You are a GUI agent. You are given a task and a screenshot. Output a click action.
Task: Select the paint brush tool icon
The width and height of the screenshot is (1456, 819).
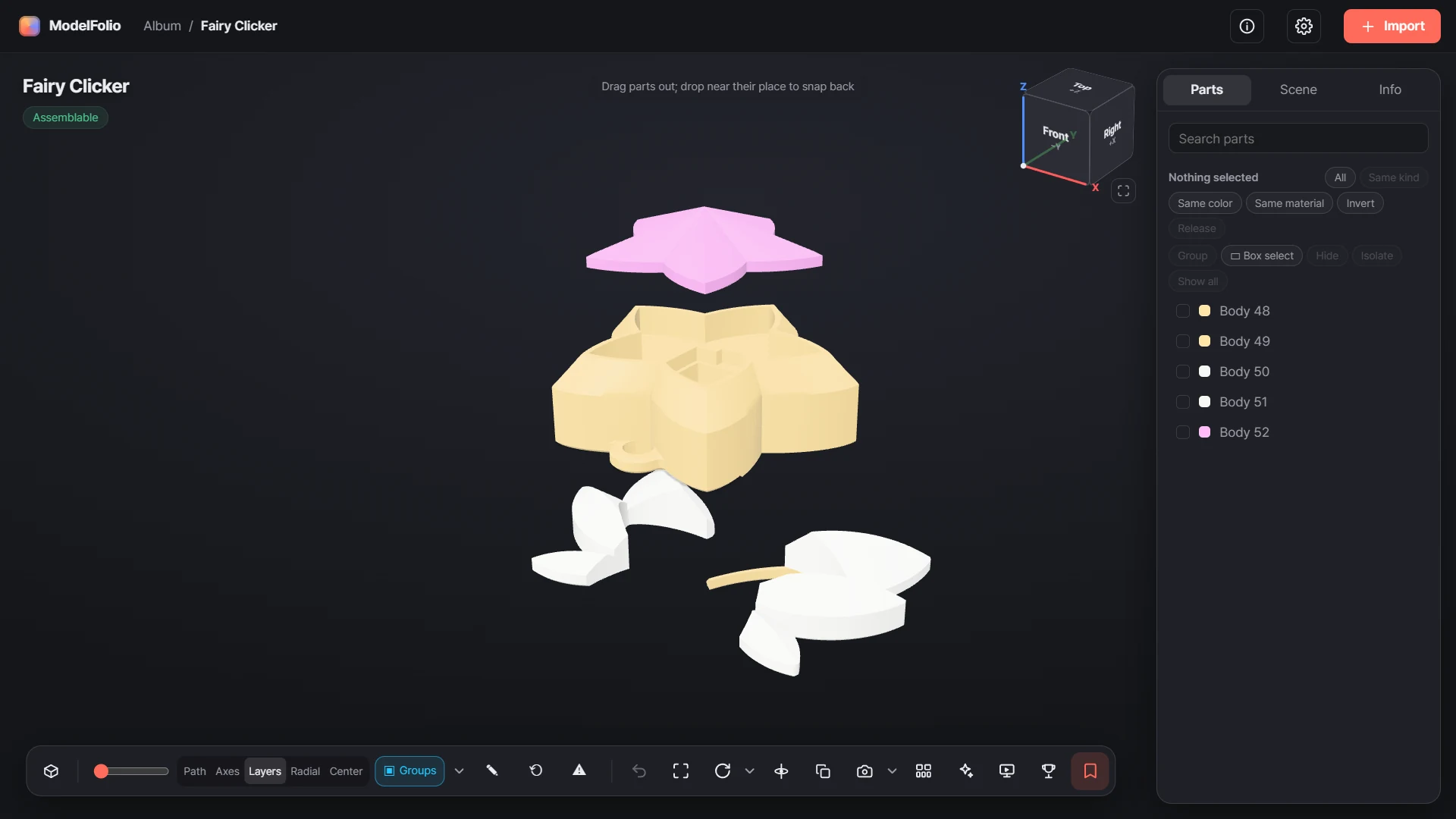click(x=492, y=771)
